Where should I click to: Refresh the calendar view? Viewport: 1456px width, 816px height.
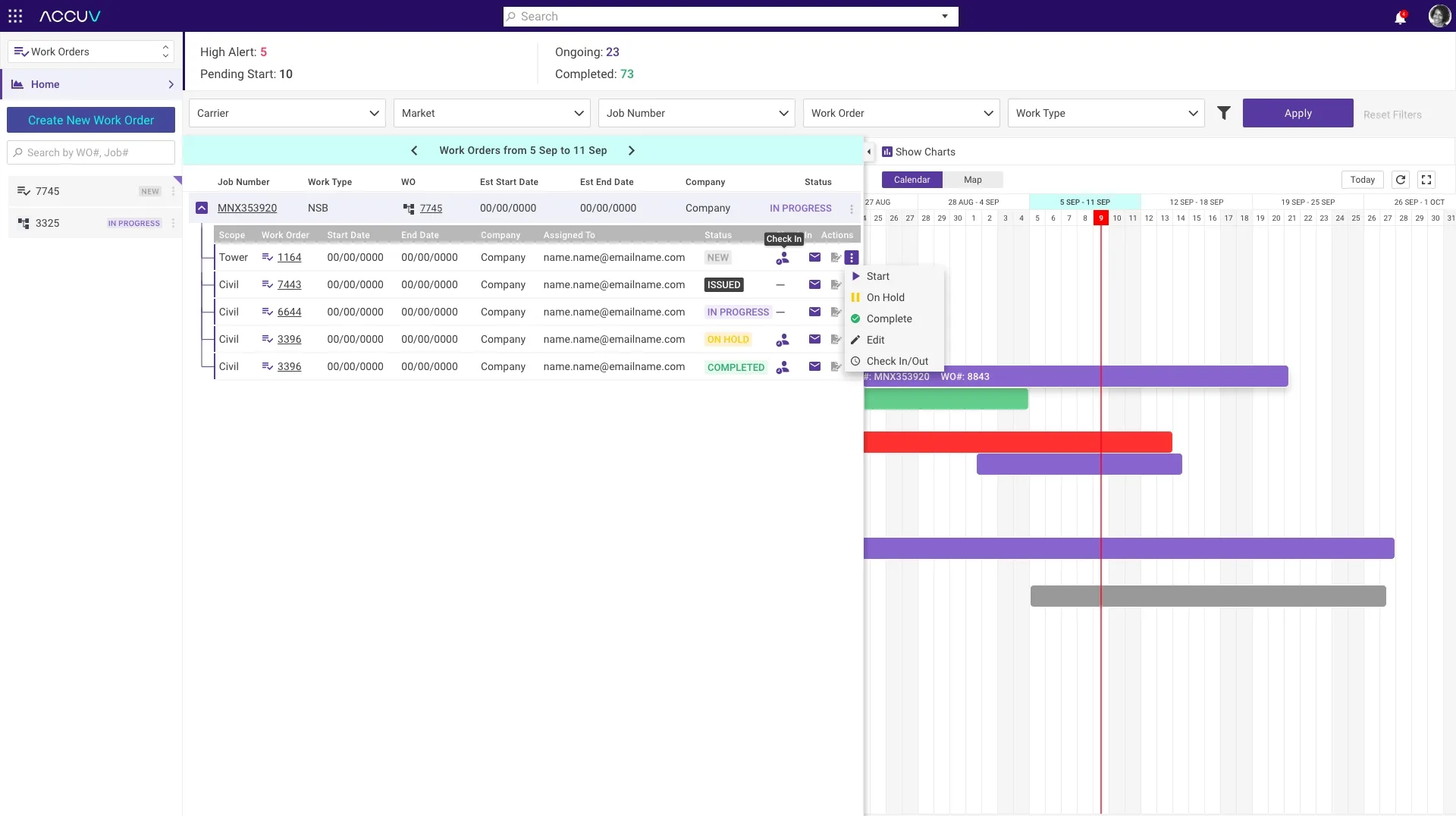tap(1401, 180)
